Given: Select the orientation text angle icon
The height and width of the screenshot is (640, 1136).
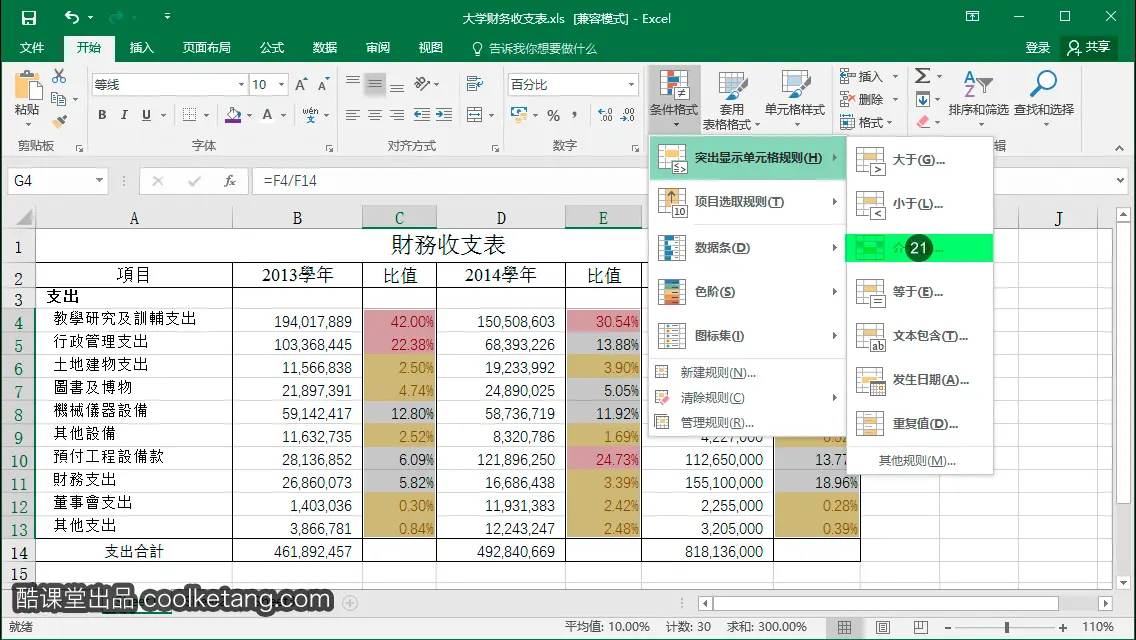Looking at the screenshot, I should tap(422, 84).
